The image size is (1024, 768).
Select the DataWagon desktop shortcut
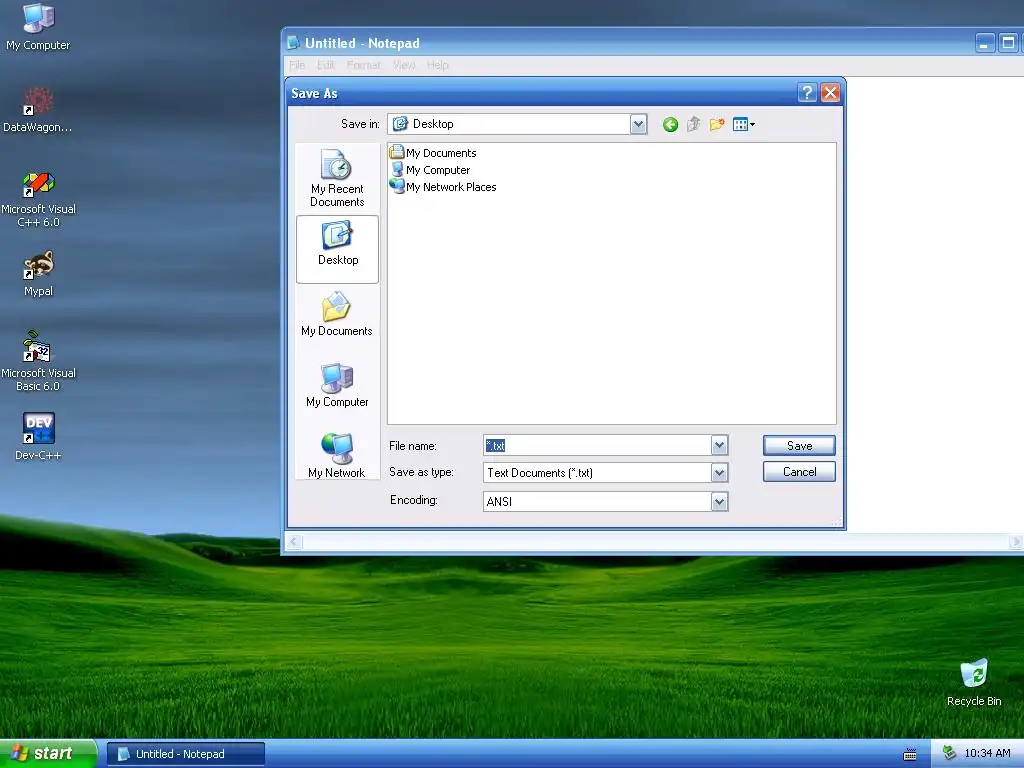click(38, 110)
